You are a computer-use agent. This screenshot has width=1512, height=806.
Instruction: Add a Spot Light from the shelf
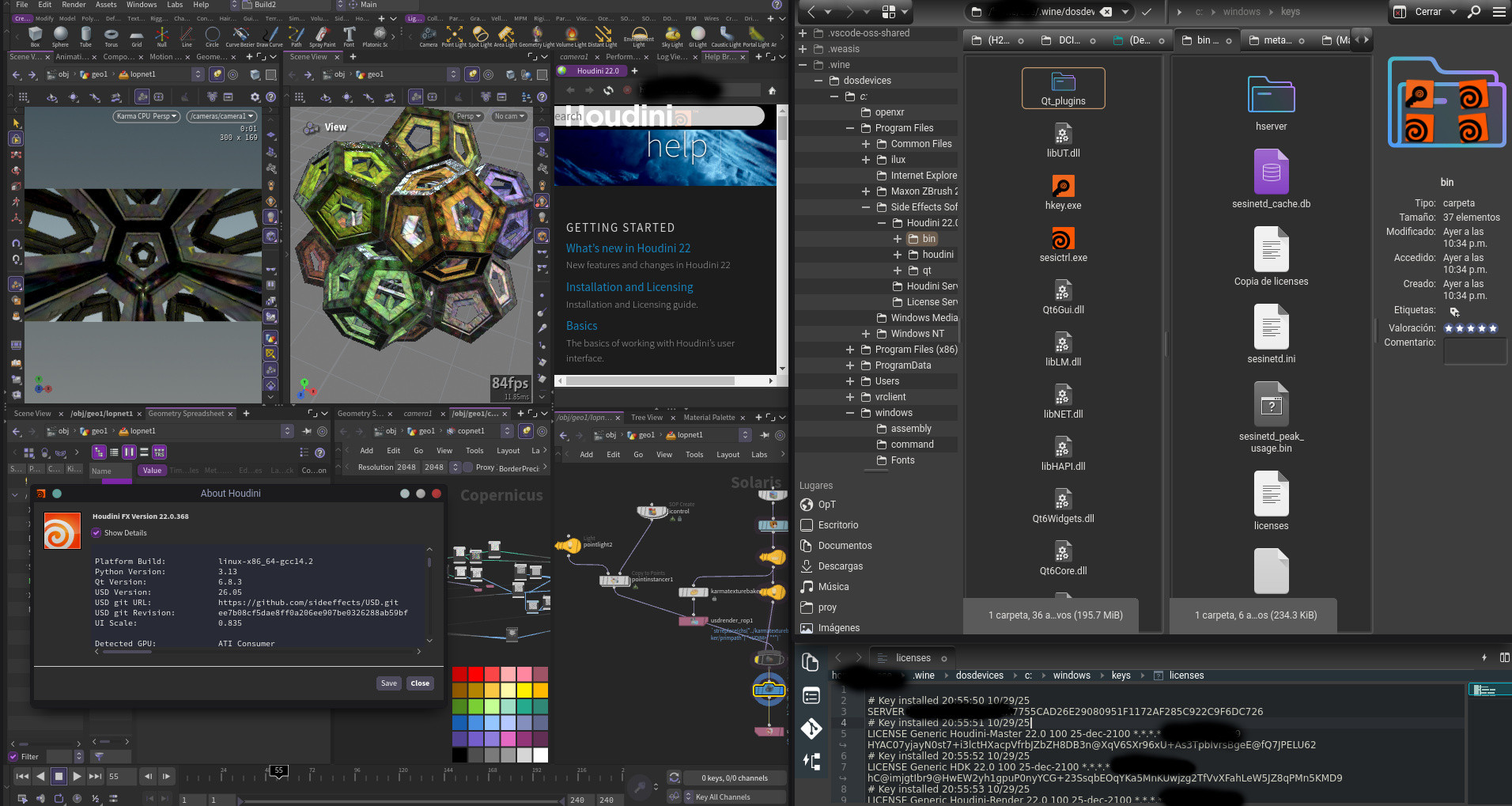click(480, 36)
